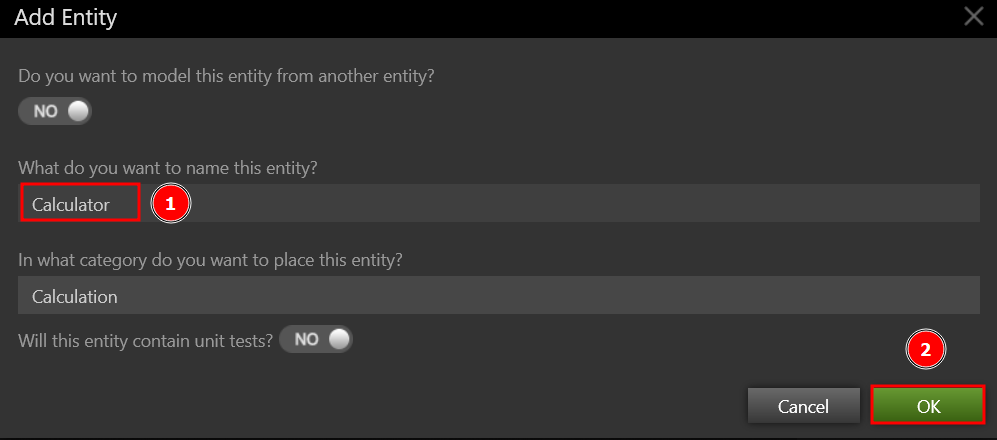Image resolution: width=997 pixels, height=440 pixels.
Task: Click empty space in the name field
Action: click(580, 204)
